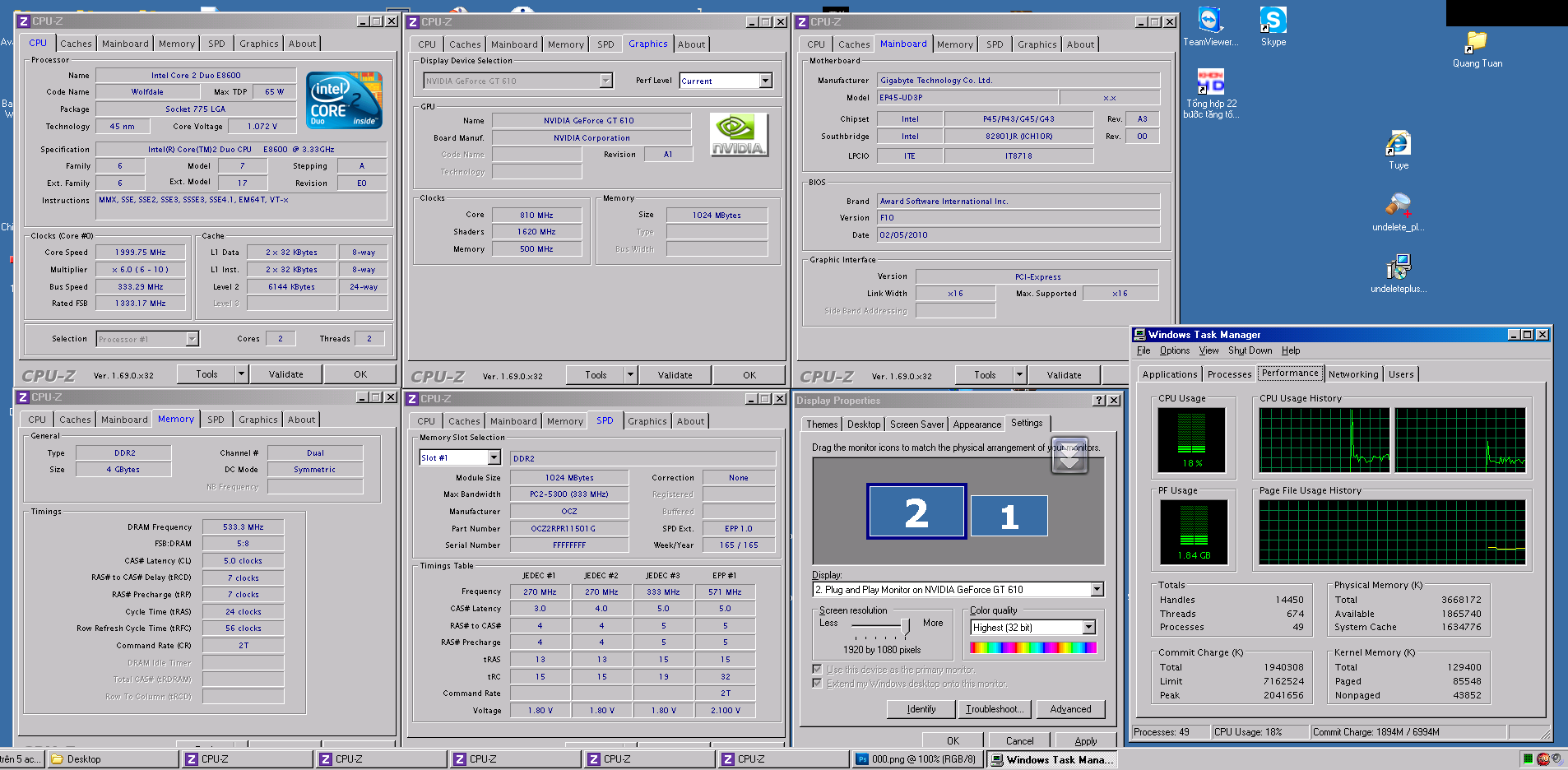
Task: Toggle 'Use this device as primary monitor' checkbox
Action: 817,670
